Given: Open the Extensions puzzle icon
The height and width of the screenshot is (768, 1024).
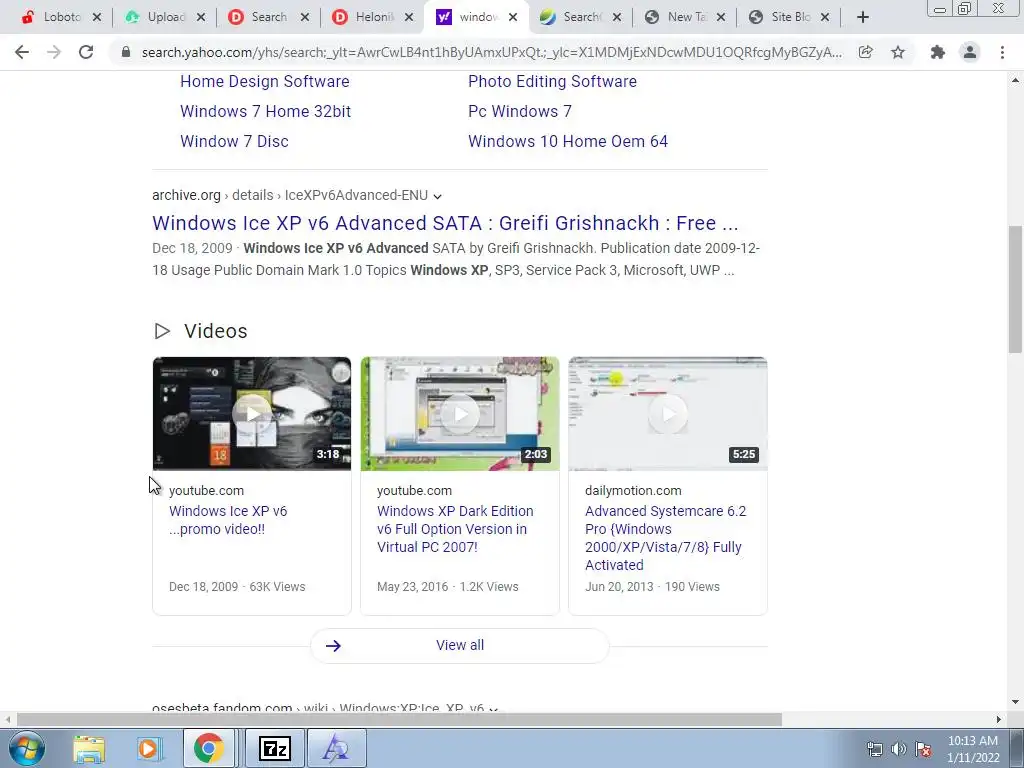Looking at the screenshot, I should click(938, 52).
